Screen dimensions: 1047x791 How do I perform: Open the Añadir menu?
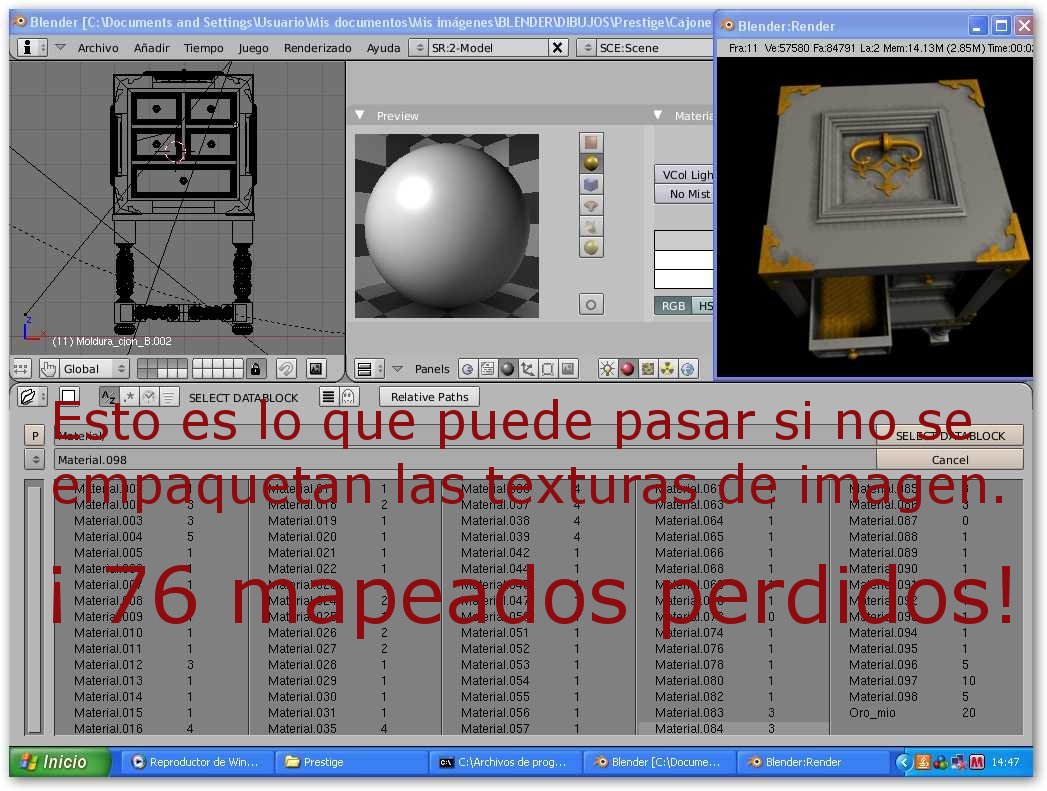pyautogui.click(x=152, y=48)
